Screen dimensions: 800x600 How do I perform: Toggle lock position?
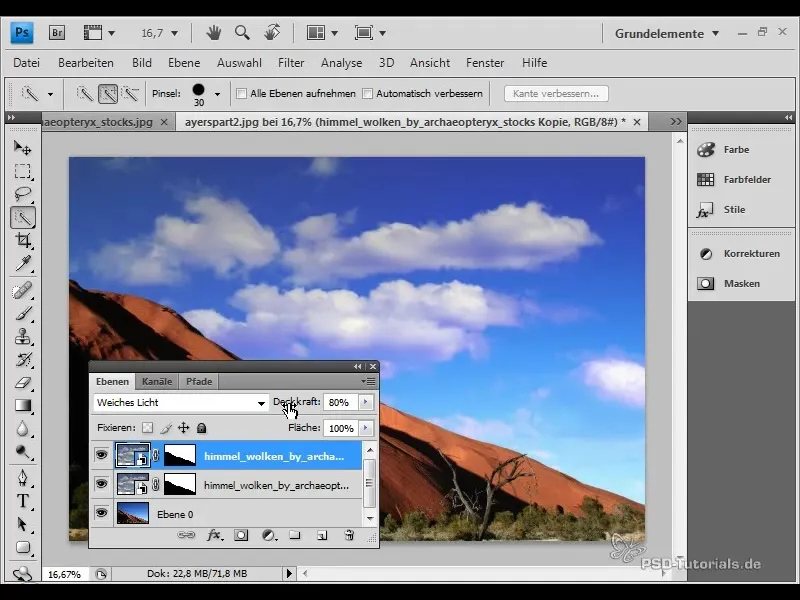coord(184,428)
